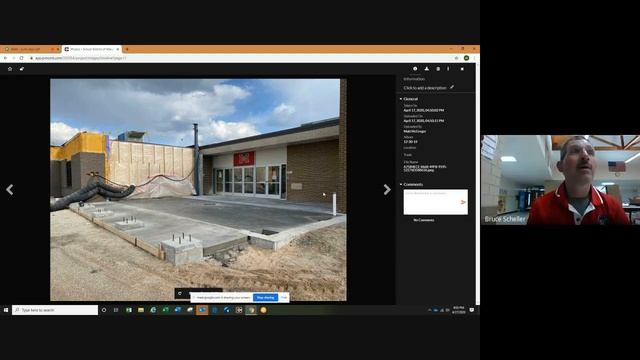Switch to the first browser tab

tap(31, 49)
